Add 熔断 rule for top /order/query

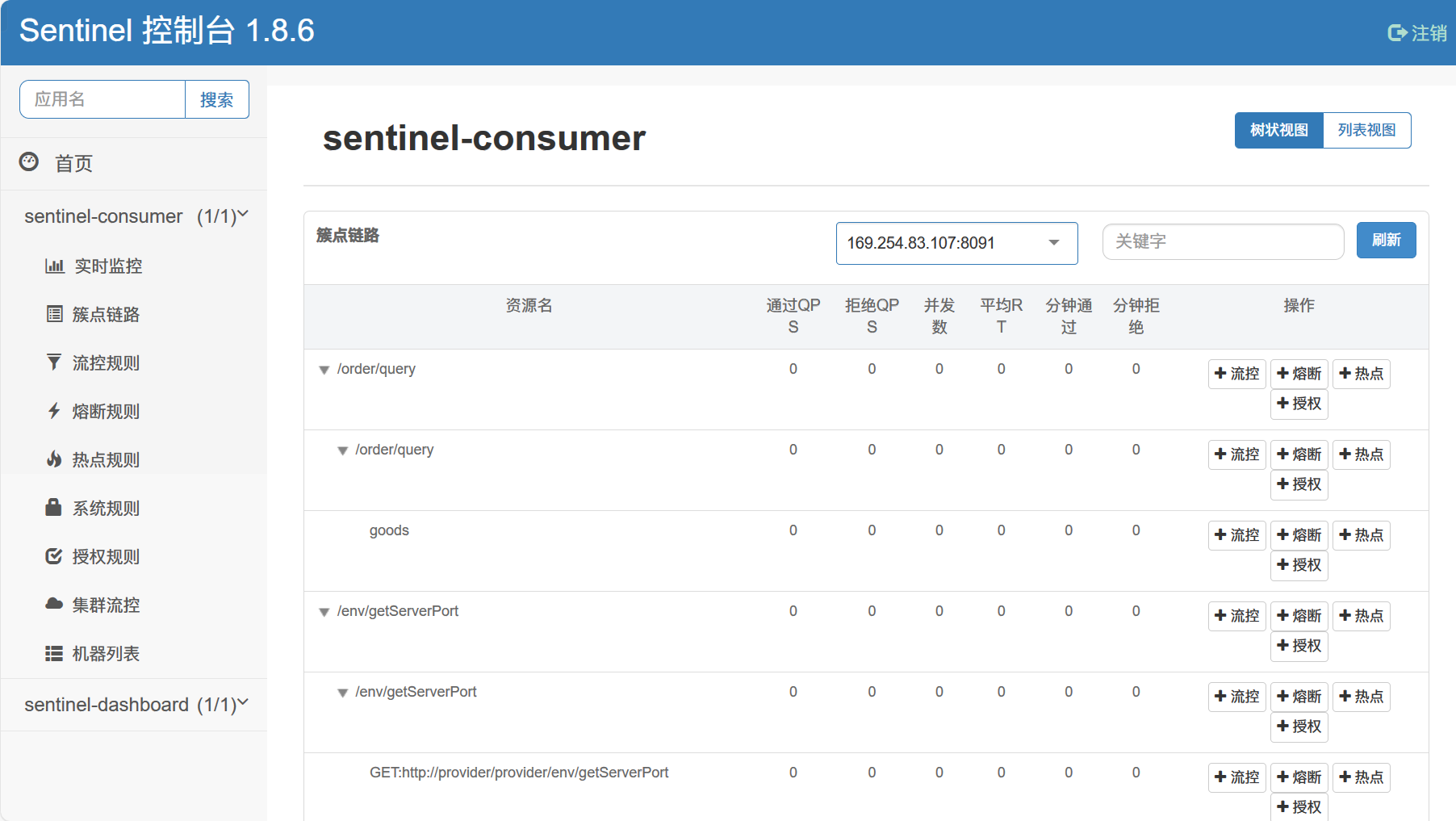[1299, 374]
